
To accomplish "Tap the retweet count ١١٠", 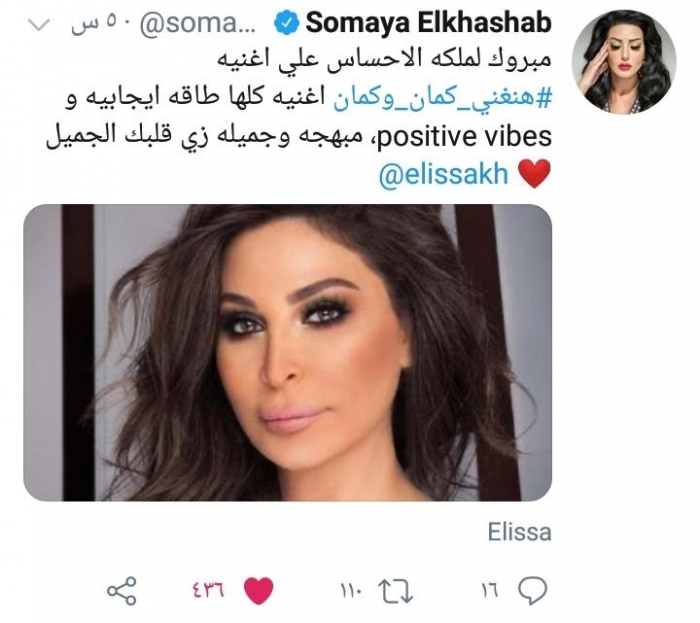I will coord(353,591).
